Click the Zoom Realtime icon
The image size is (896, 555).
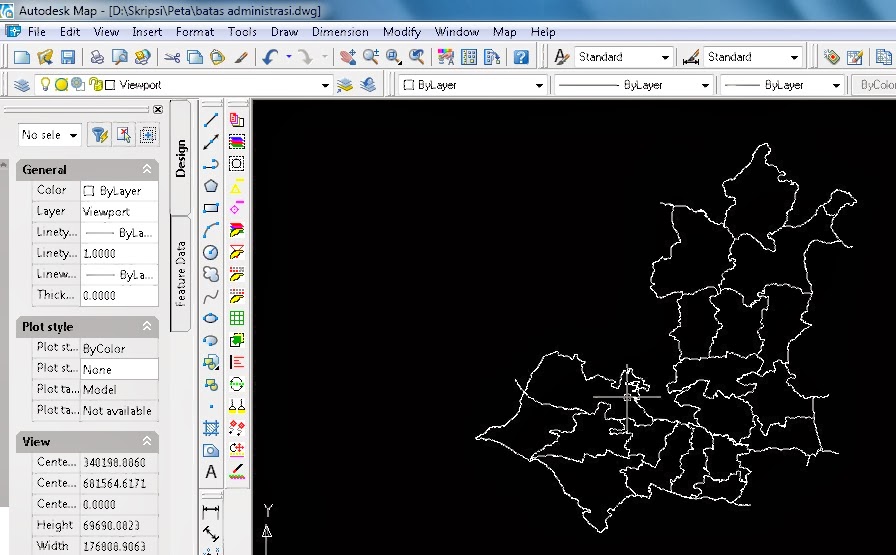pyautogui.click(x=371, y=57)
